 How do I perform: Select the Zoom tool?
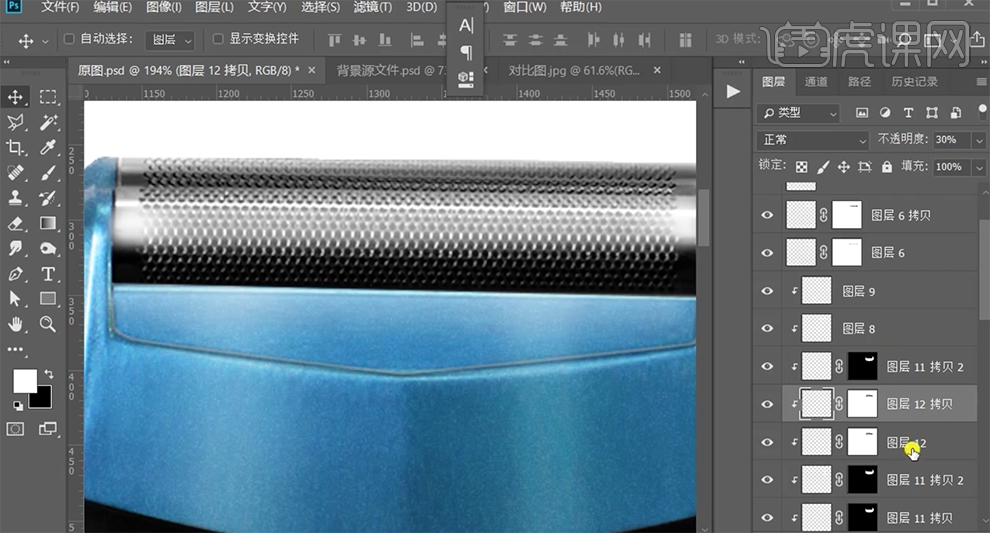point(48,324)
